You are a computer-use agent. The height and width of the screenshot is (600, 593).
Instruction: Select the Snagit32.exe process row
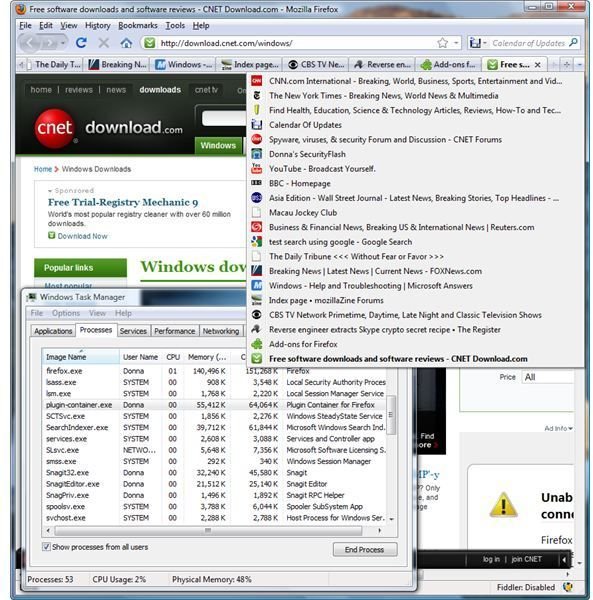pos(214,473)
